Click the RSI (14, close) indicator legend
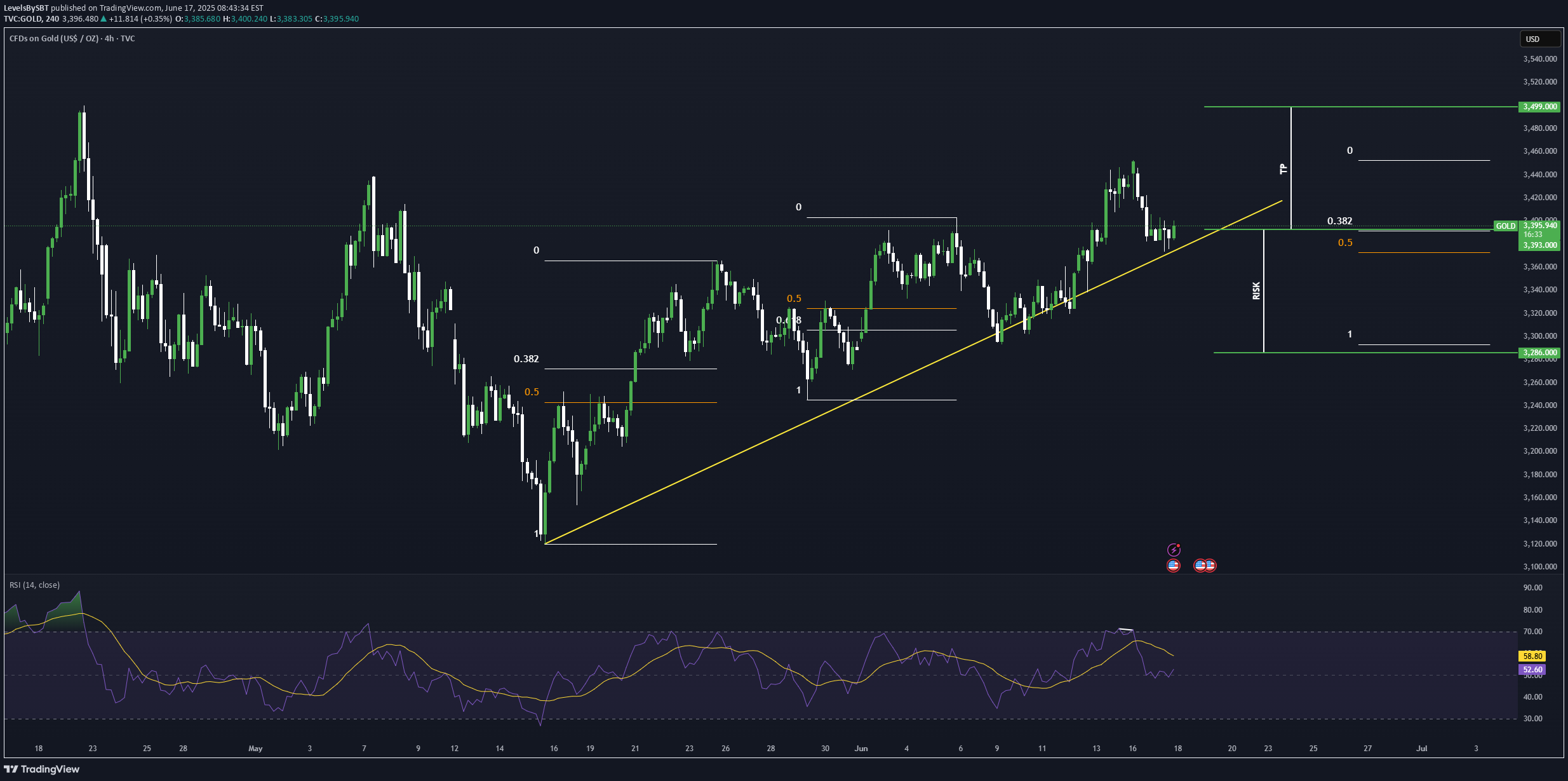The height and width of the screenshot is (781, 1568). [x=34, y=585]
